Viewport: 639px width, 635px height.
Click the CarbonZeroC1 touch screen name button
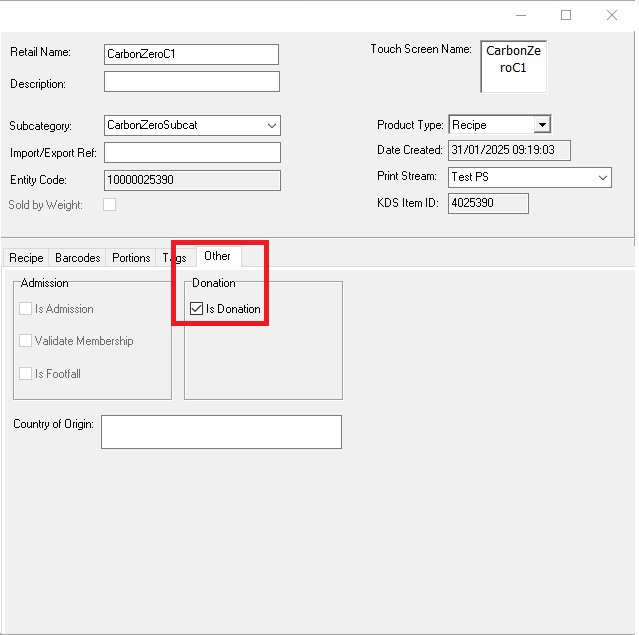[x=513, y=67]
